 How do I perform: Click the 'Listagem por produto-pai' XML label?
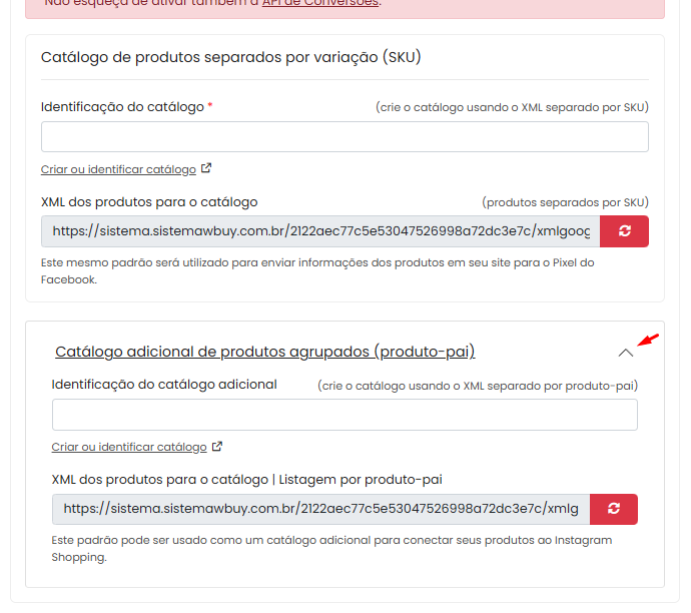tap(246, 479)
